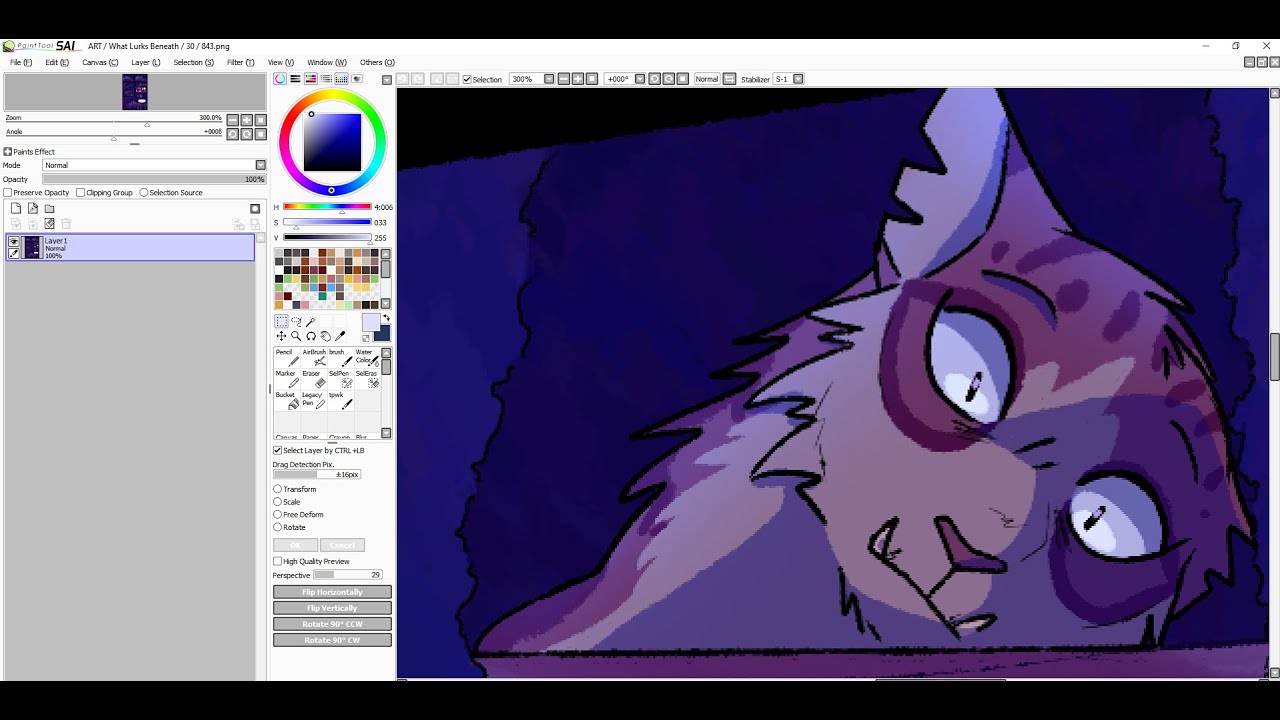The height and width of the screenshot is (720, 1280).
Task: Create a new layer folder
Action: tap(49, 208)
